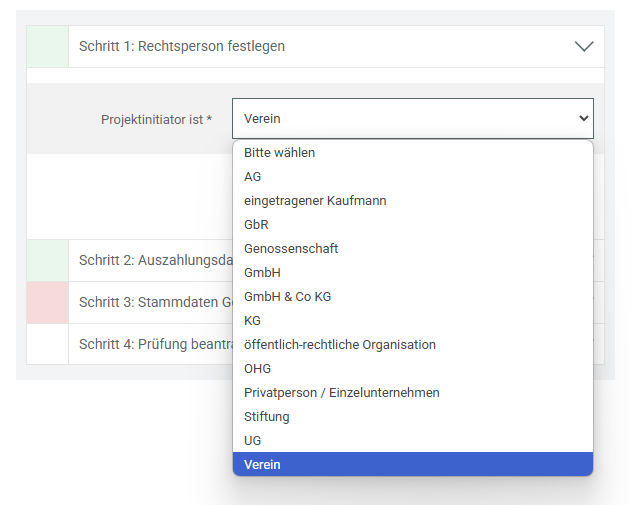Select the 'Bitte wählen' option
The image size is (632, 505).
280,153
